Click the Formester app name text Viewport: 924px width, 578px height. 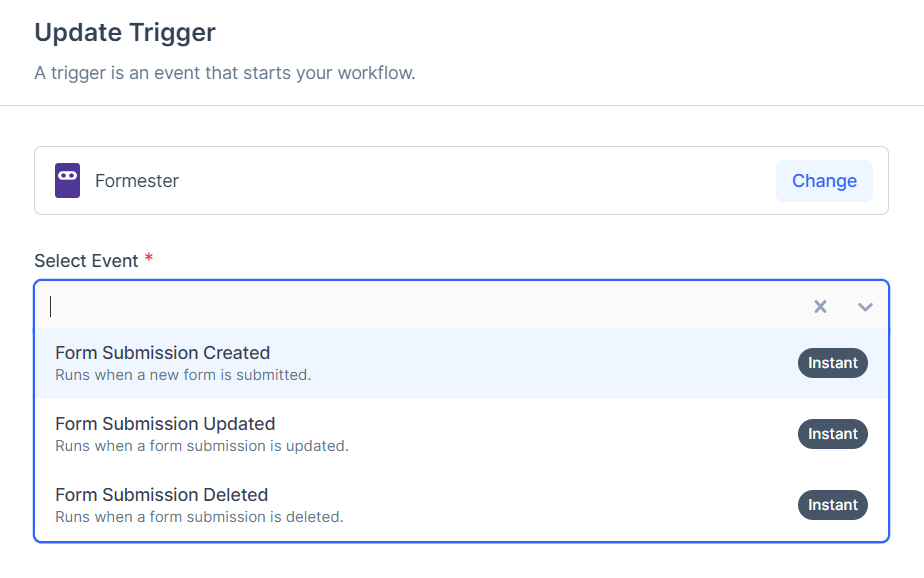(x=137, y=181)
